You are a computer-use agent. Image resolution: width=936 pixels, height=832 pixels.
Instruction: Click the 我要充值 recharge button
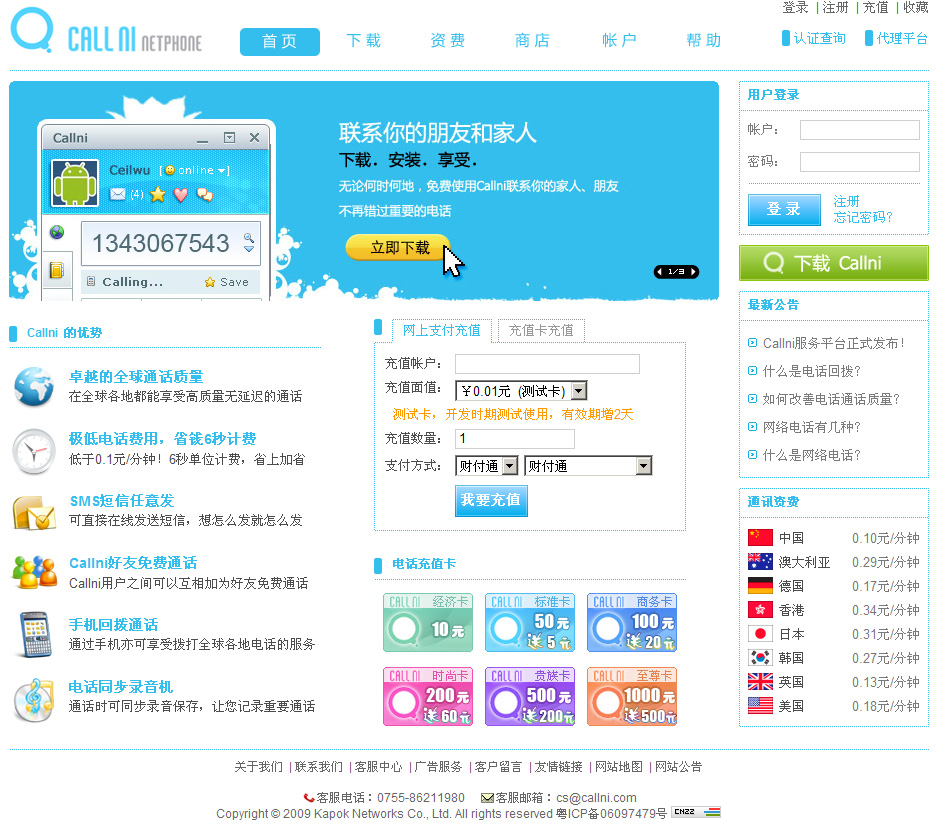point(491,500)
